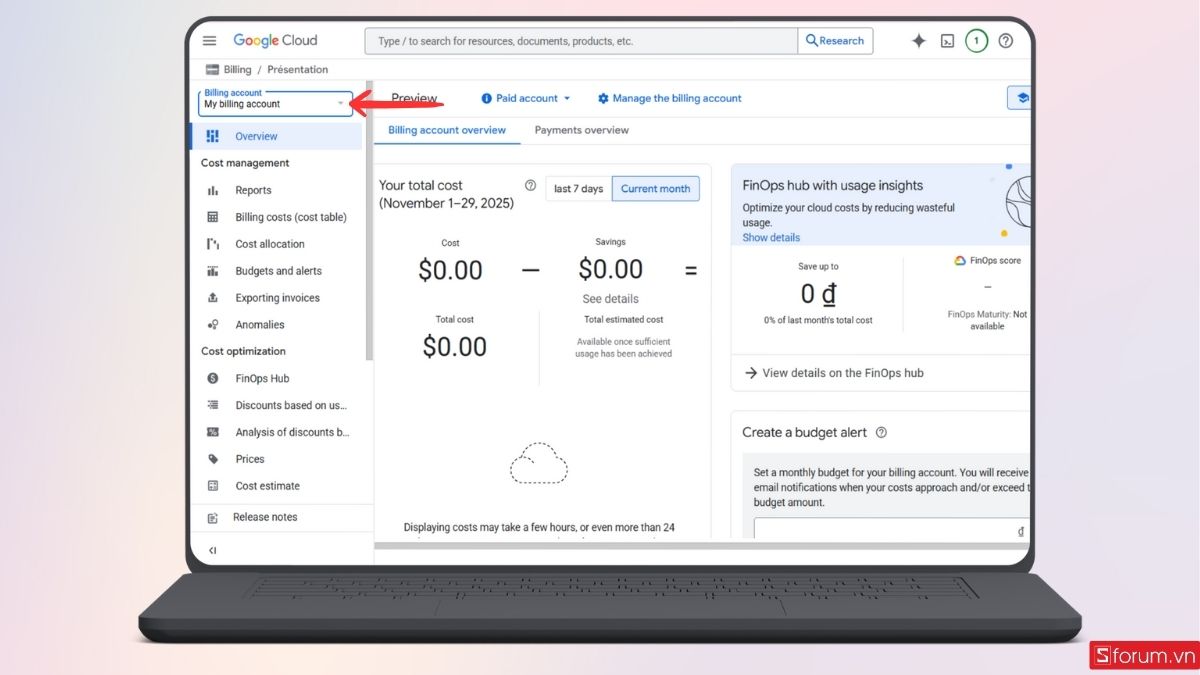1200x675 pixels.
Task: Click the Analysis of discounts percent icon
Action: [x=212, y=432]
